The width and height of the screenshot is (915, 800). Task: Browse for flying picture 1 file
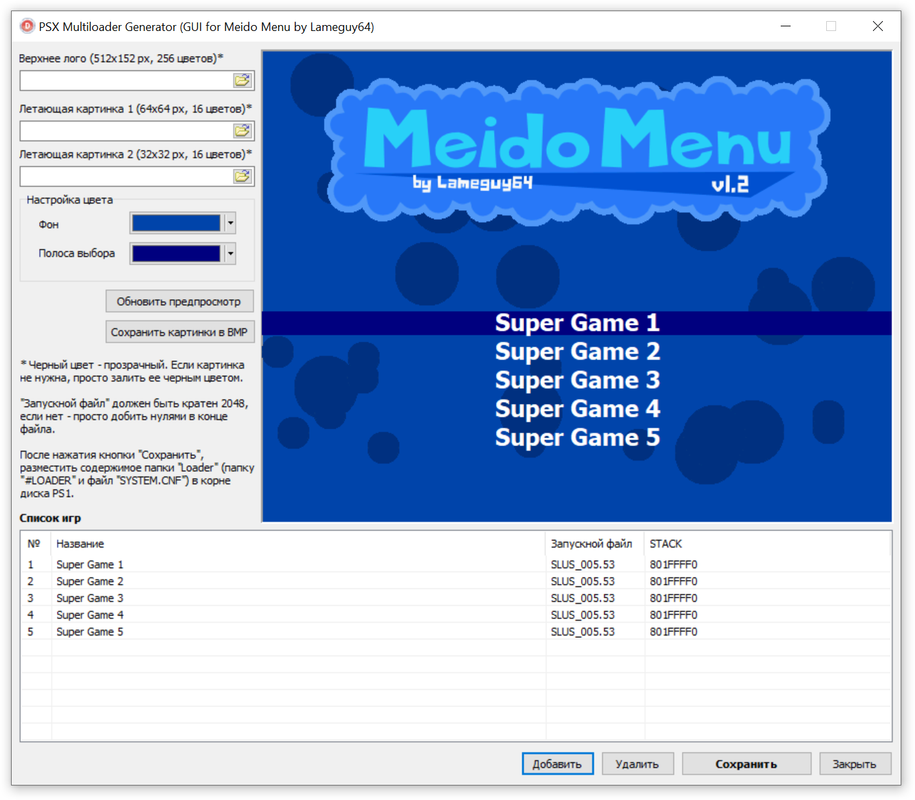[242, 131]
